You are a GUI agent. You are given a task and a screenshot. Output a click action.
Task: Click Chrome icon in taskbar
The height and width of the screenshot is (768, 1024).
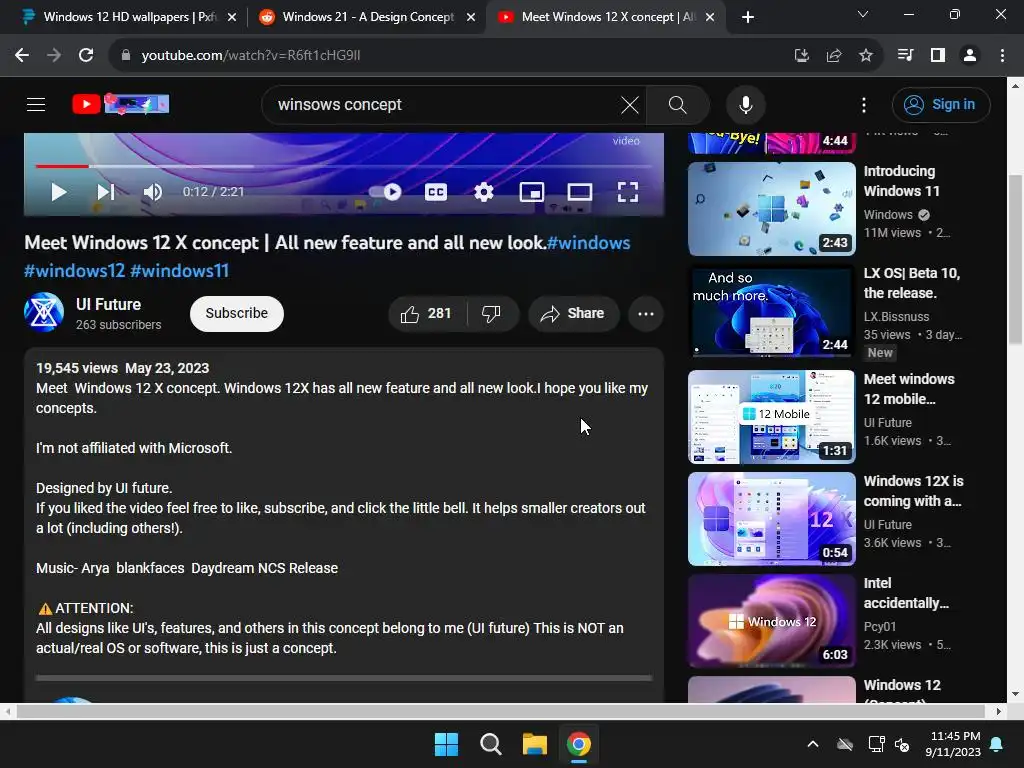click(x=579, y=744)
